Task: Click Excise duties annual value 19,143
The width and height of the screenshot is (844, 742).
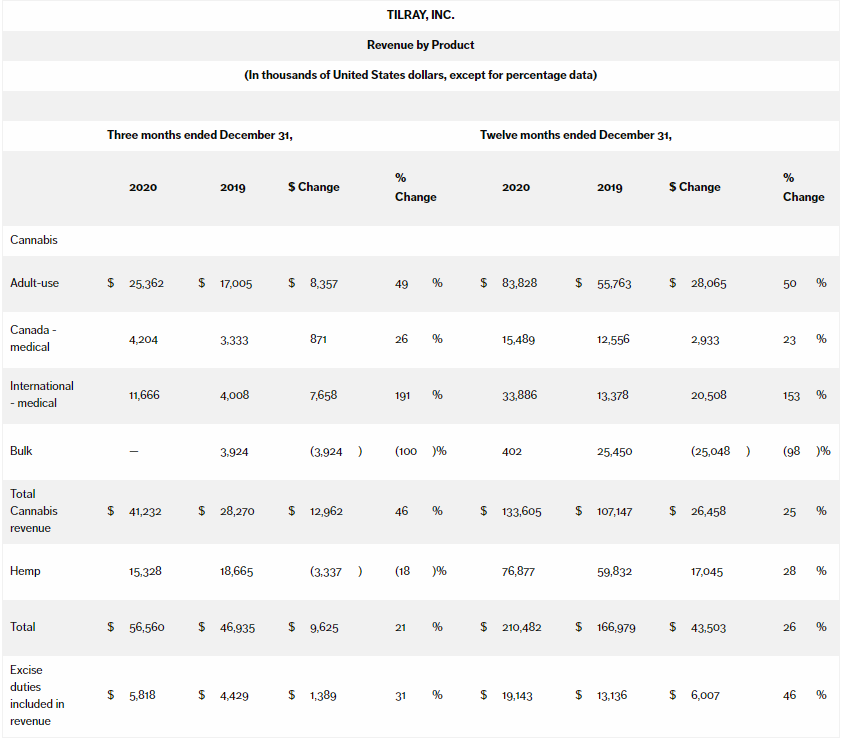Action: 517,696
